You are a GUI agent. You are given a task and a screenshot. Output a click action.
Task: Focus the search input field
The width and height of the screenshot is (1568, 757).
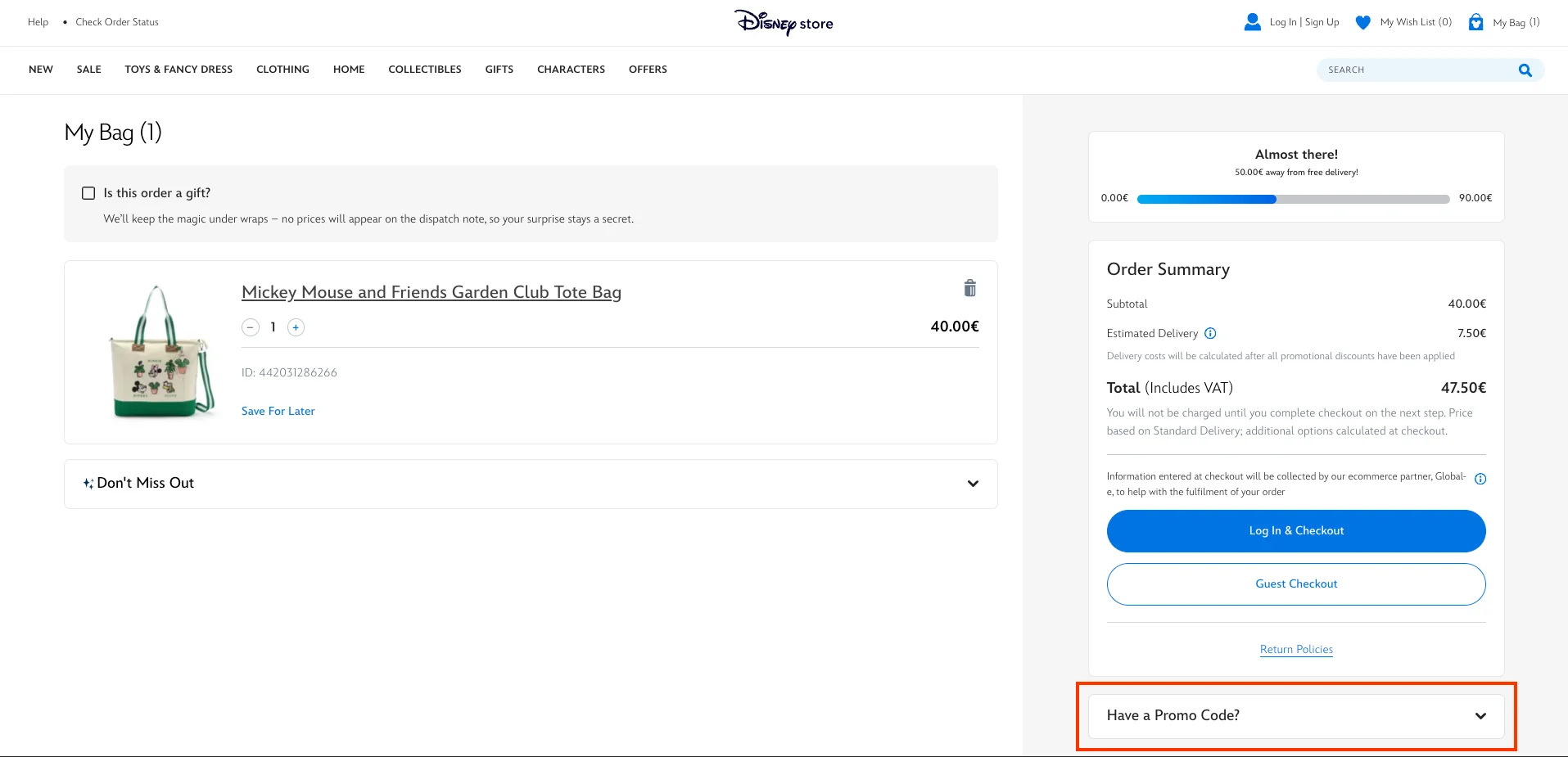(x=1419, y=70)
